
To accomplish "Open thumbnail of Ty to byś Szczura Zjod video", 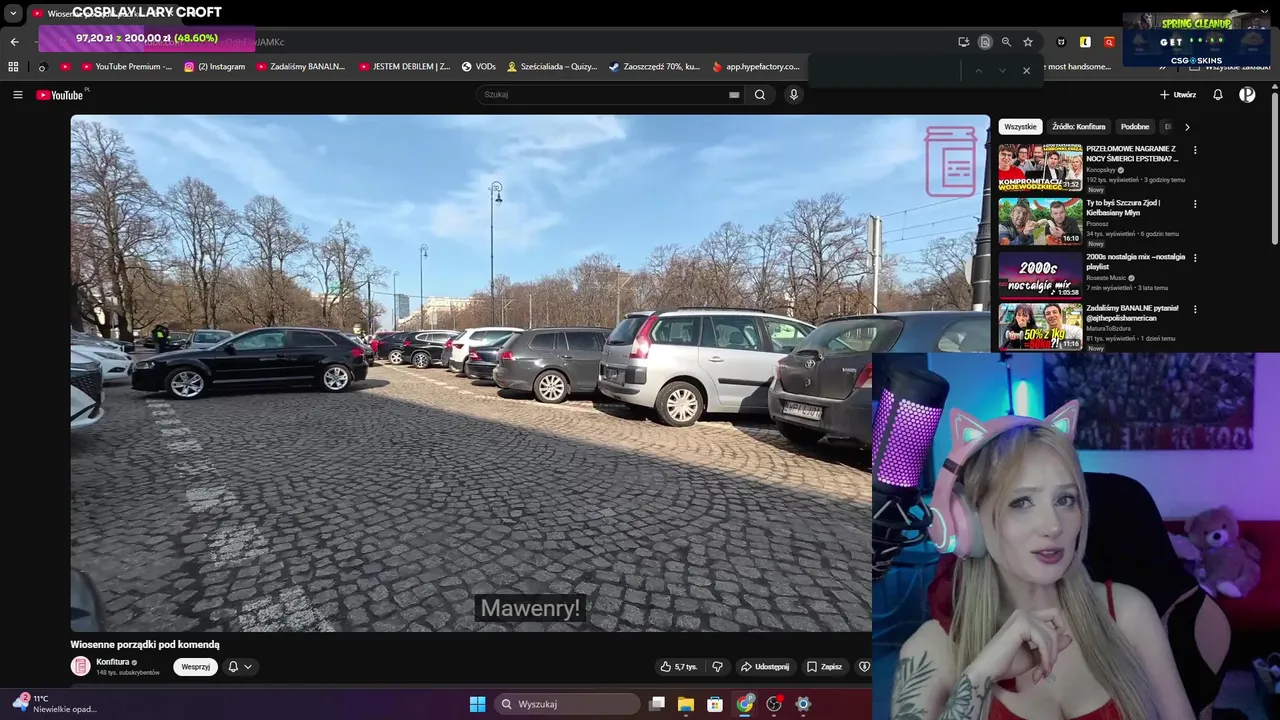I will coord(1040,221).
